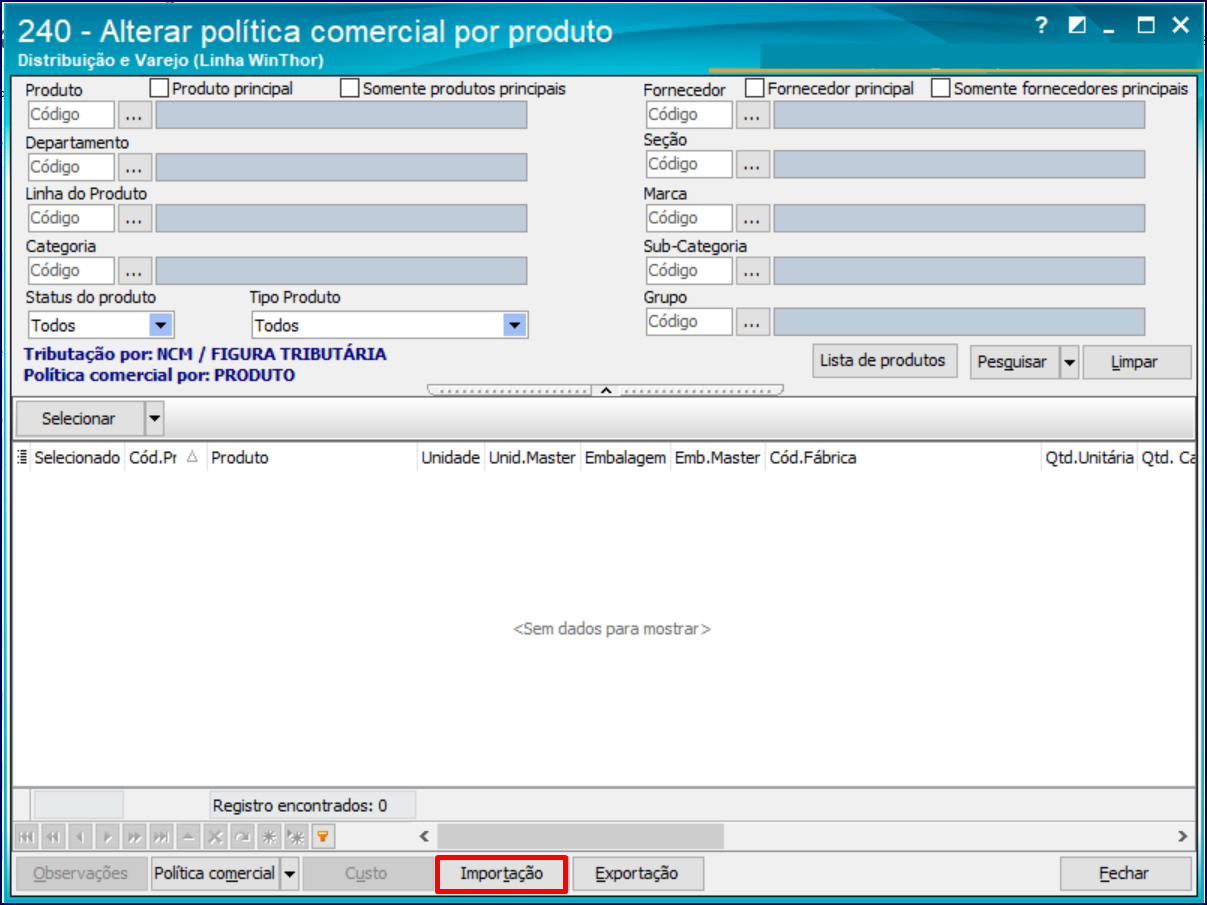The height and width of the screenshot is (905, 1207).
Task: Click the Fornecedor Código input field
Action: pyautogui.click(x=689, y=115)
